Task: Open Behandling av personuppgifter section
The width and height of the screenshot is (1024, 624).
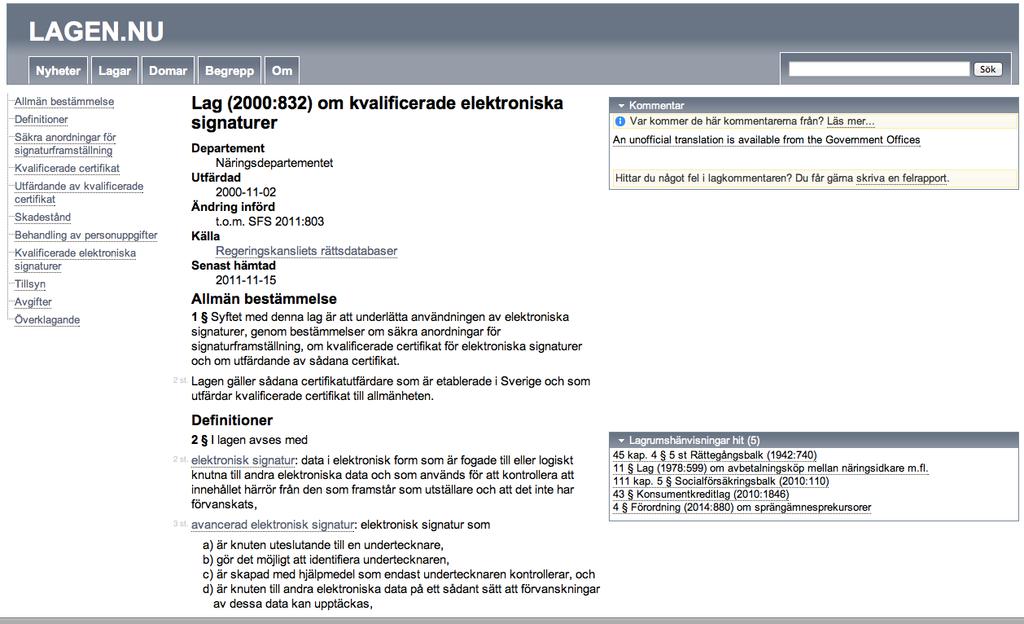Action: coord(86,235)
